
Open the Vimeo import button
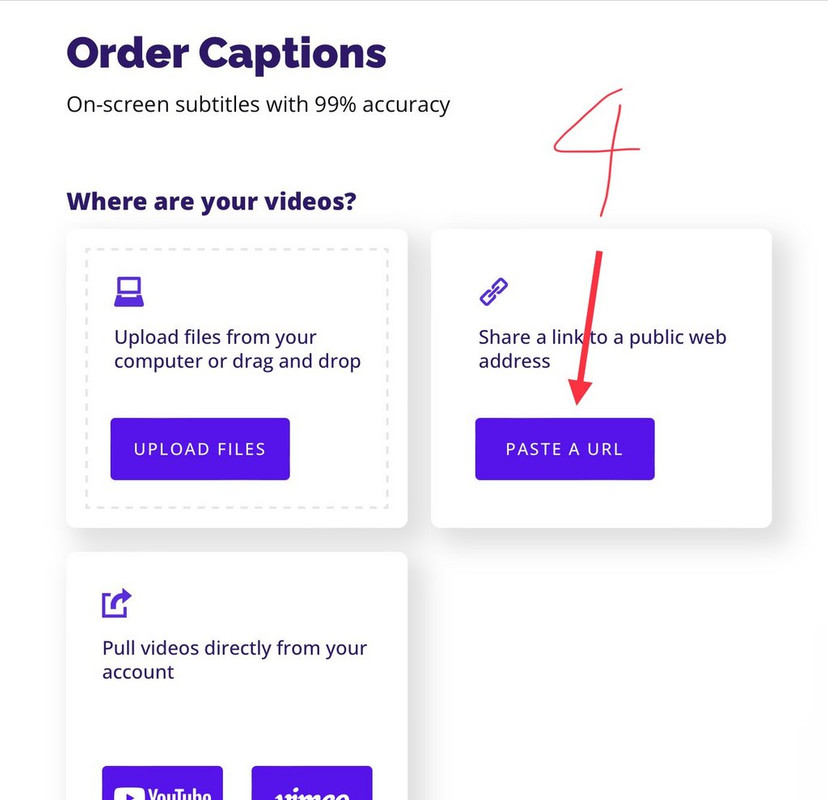pyautogui.click(x=312, y=783)
